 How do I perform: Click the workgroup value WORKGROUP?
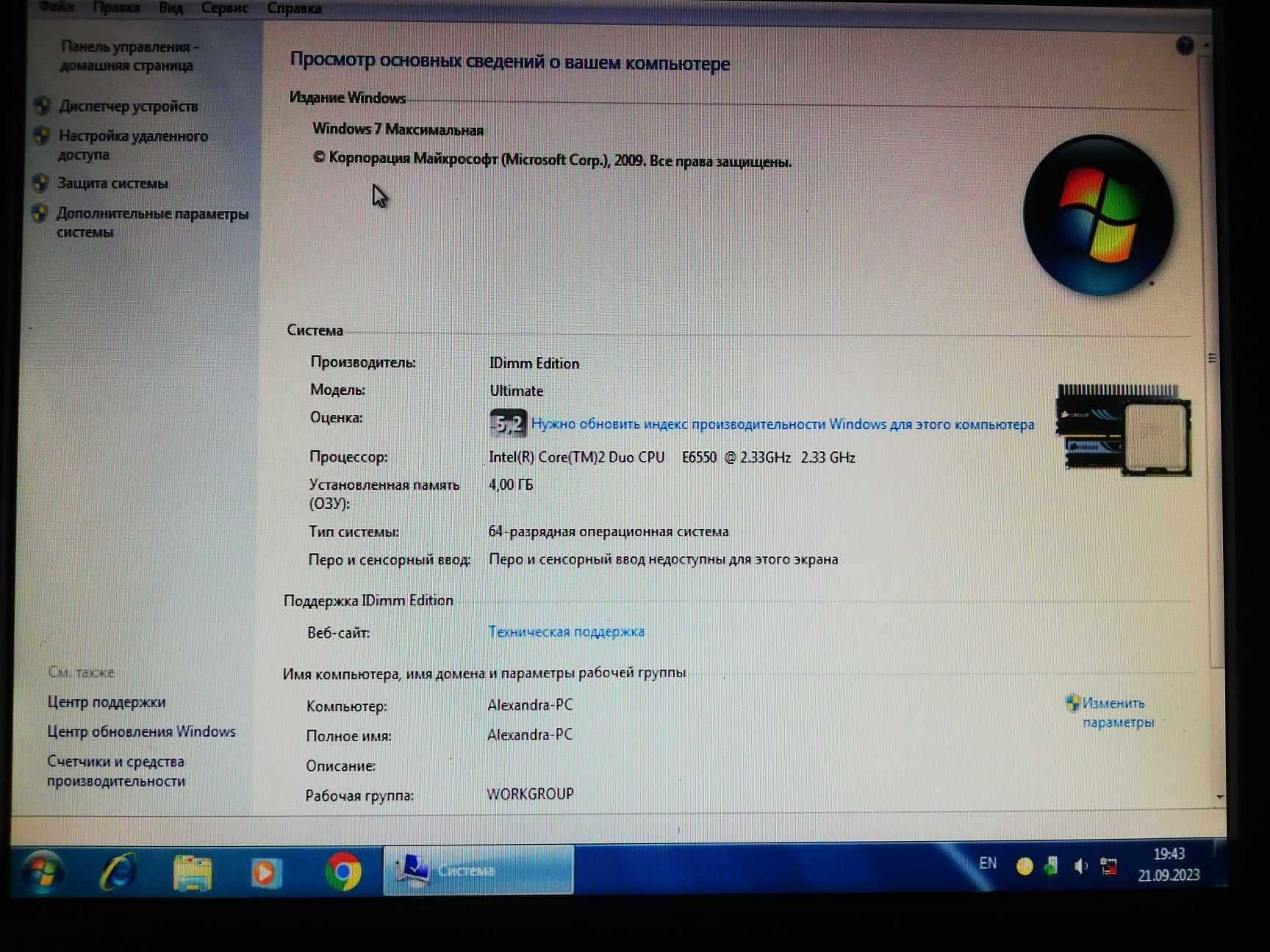(530, 794)
